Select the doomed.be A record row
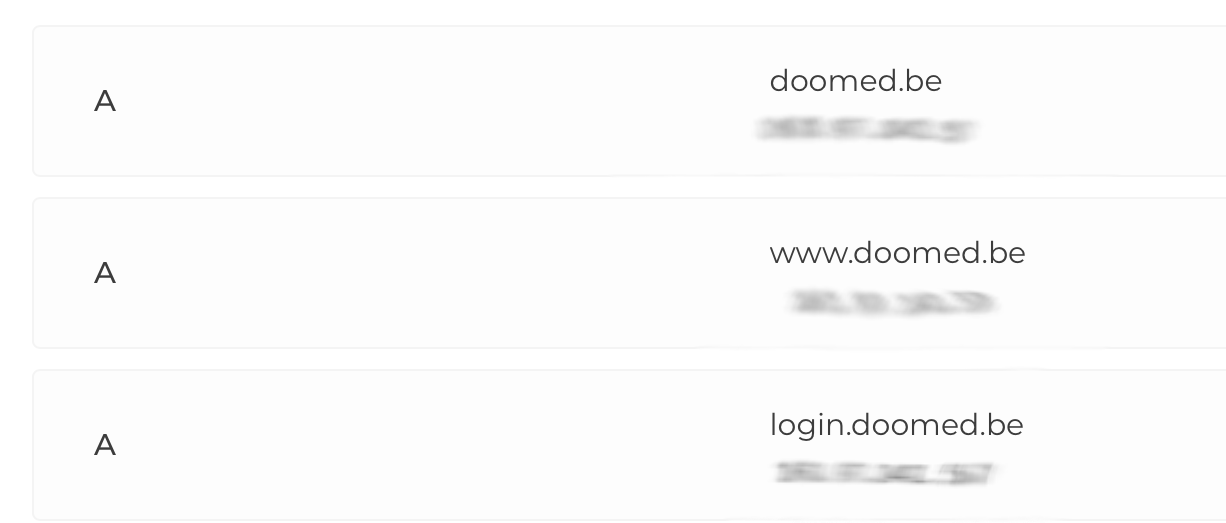This screenshot has width=1226, height=523. pyautogui.click(x=630, y=101)
